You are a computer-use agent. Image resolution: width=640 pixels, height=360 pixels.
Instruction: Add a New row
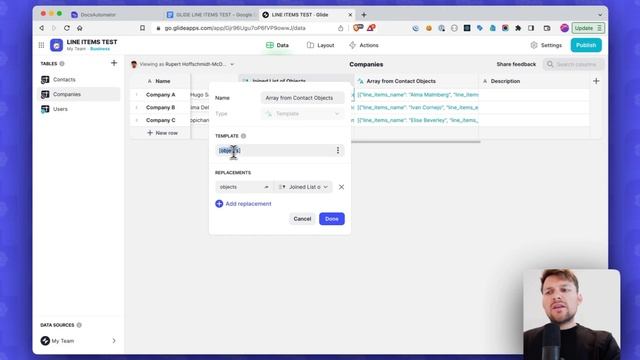[162, 133]
